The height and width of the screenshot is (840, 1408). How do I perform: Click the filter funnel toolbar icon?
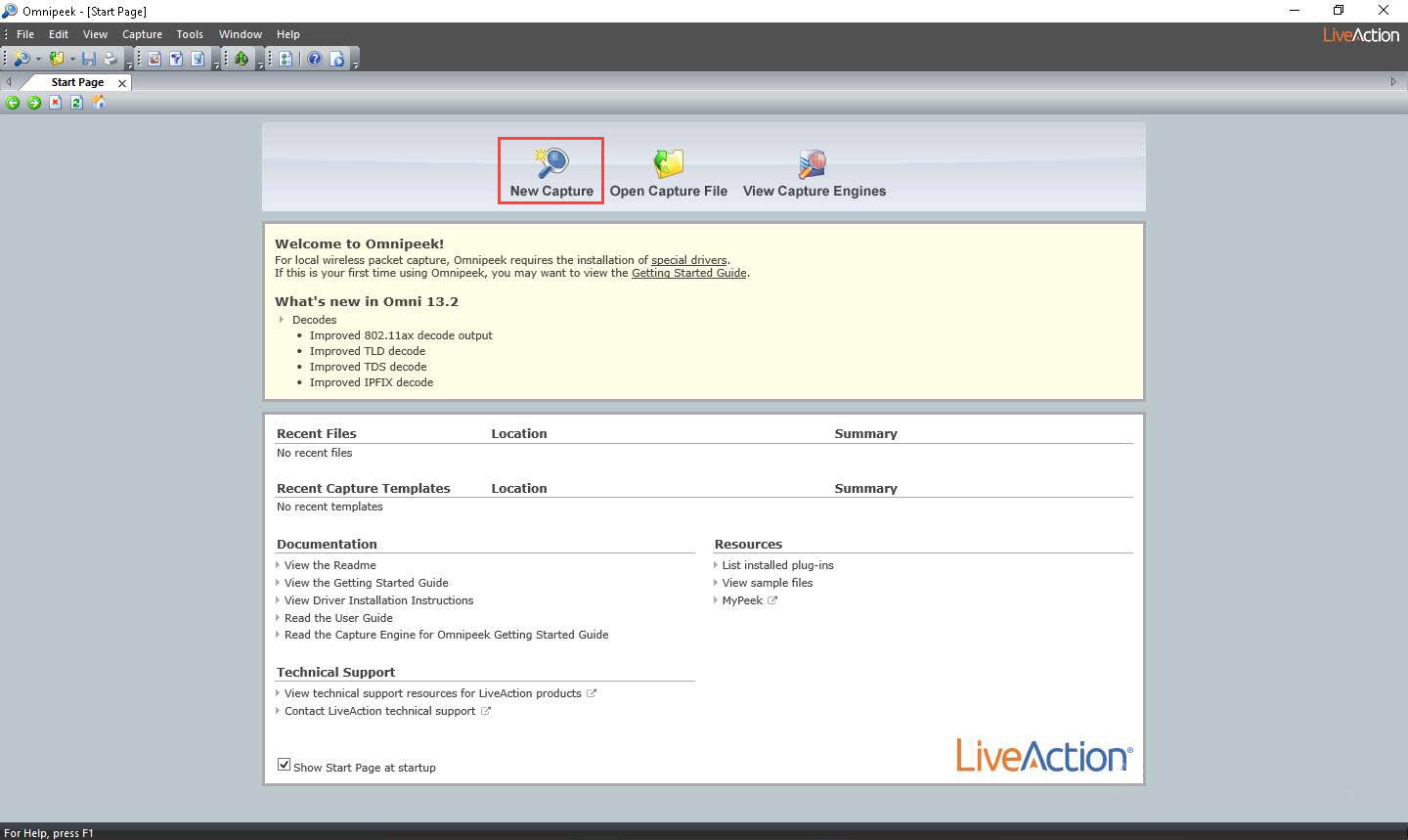tap(176, 59)
